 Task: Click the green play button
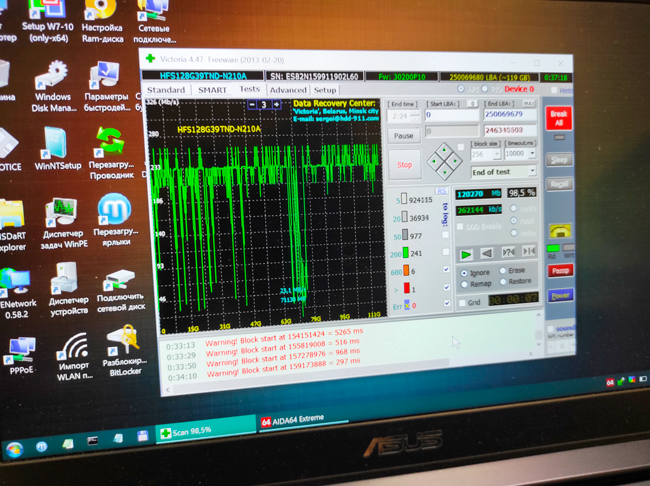point(466,254)
